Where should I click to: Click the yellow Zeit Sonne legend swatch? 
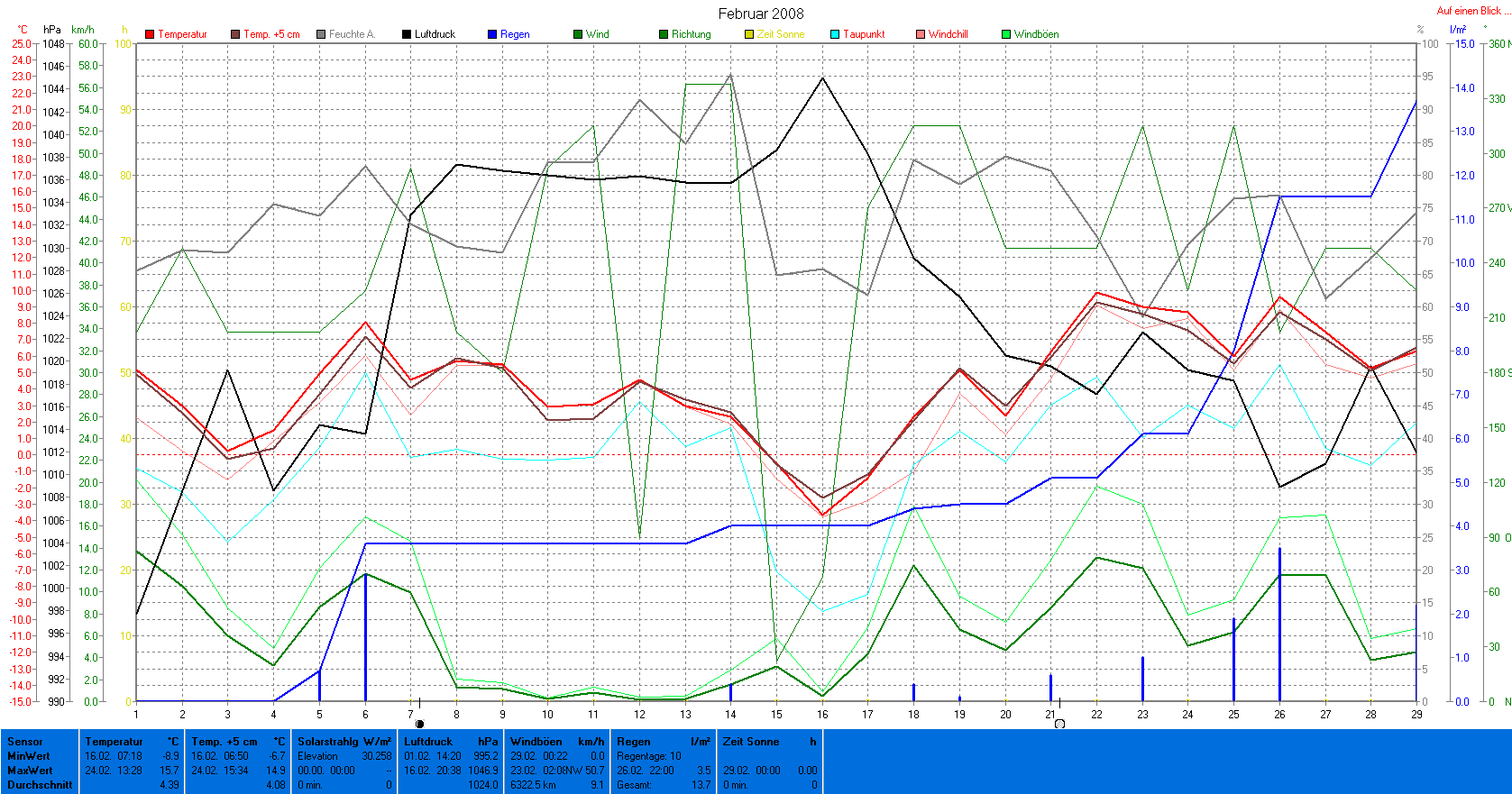[x=749, y=34]
